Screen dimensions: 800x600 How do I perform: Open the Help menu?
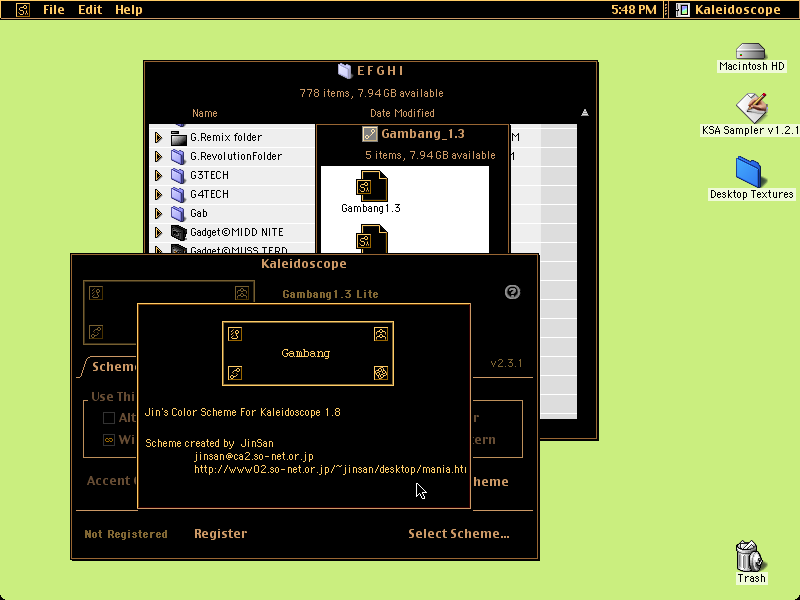click(x=129, y=10)
